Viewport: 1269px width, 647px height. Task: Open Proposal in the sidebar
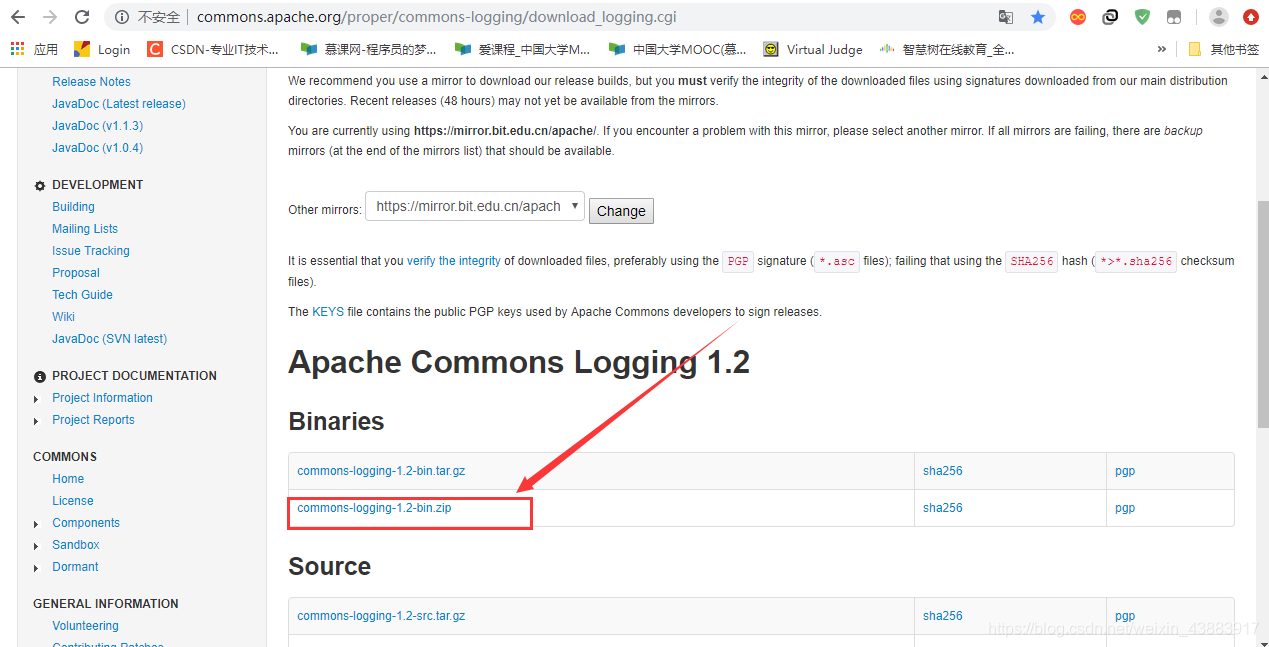coord(76,273)
